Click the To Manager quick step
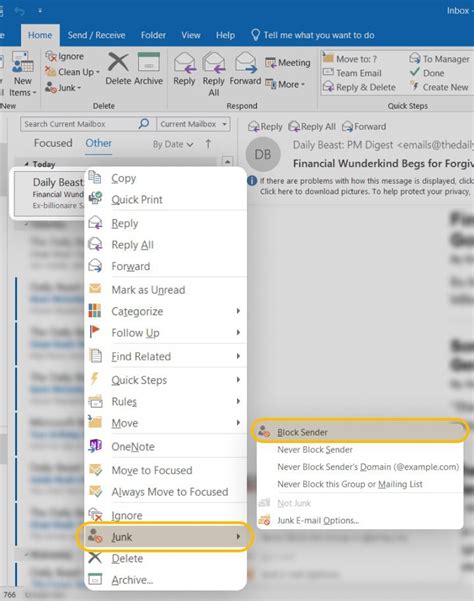 click(439, 59)
